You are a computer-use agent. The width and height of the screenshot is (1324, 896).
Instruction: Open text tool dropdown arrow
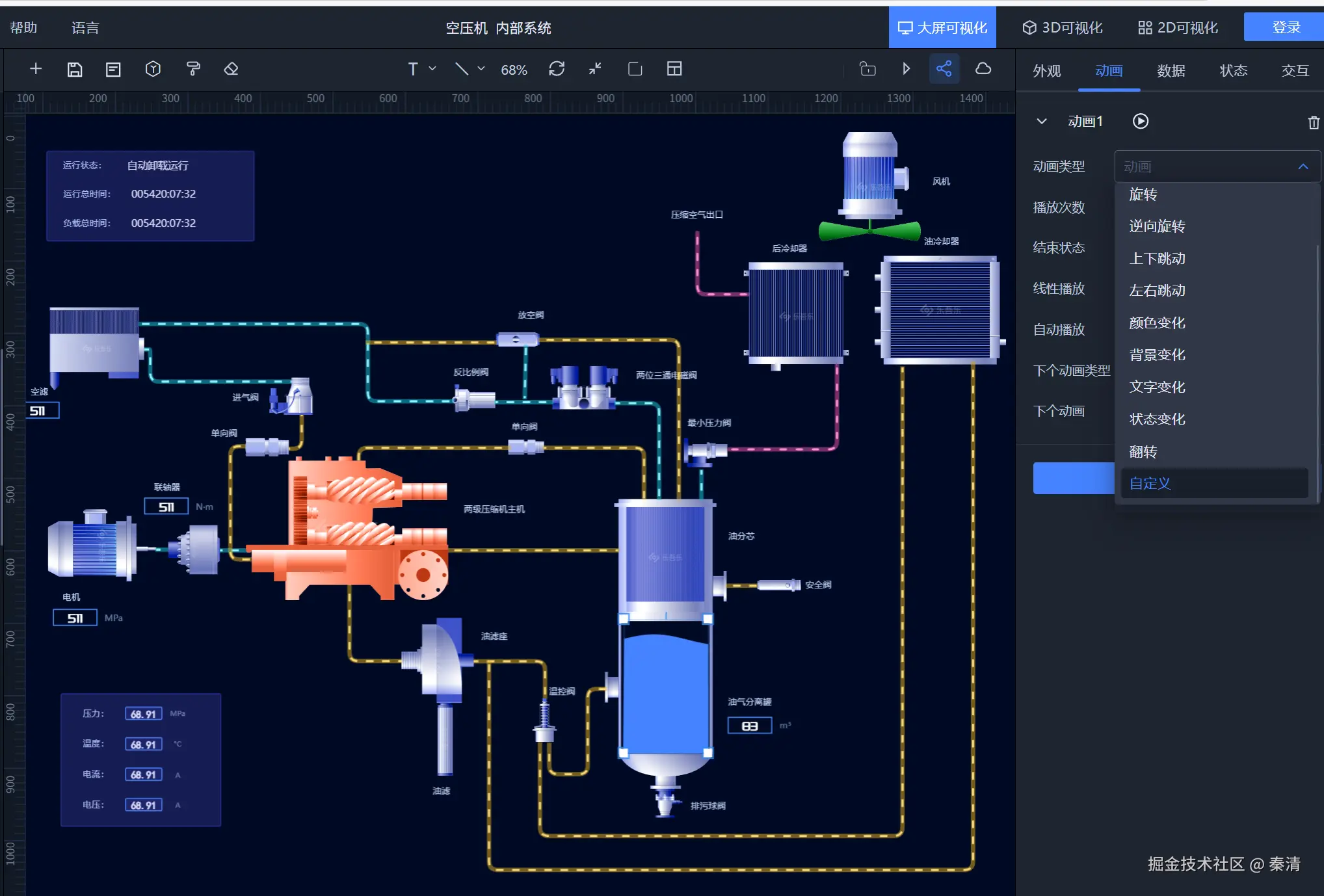click(x=432, y=68)
